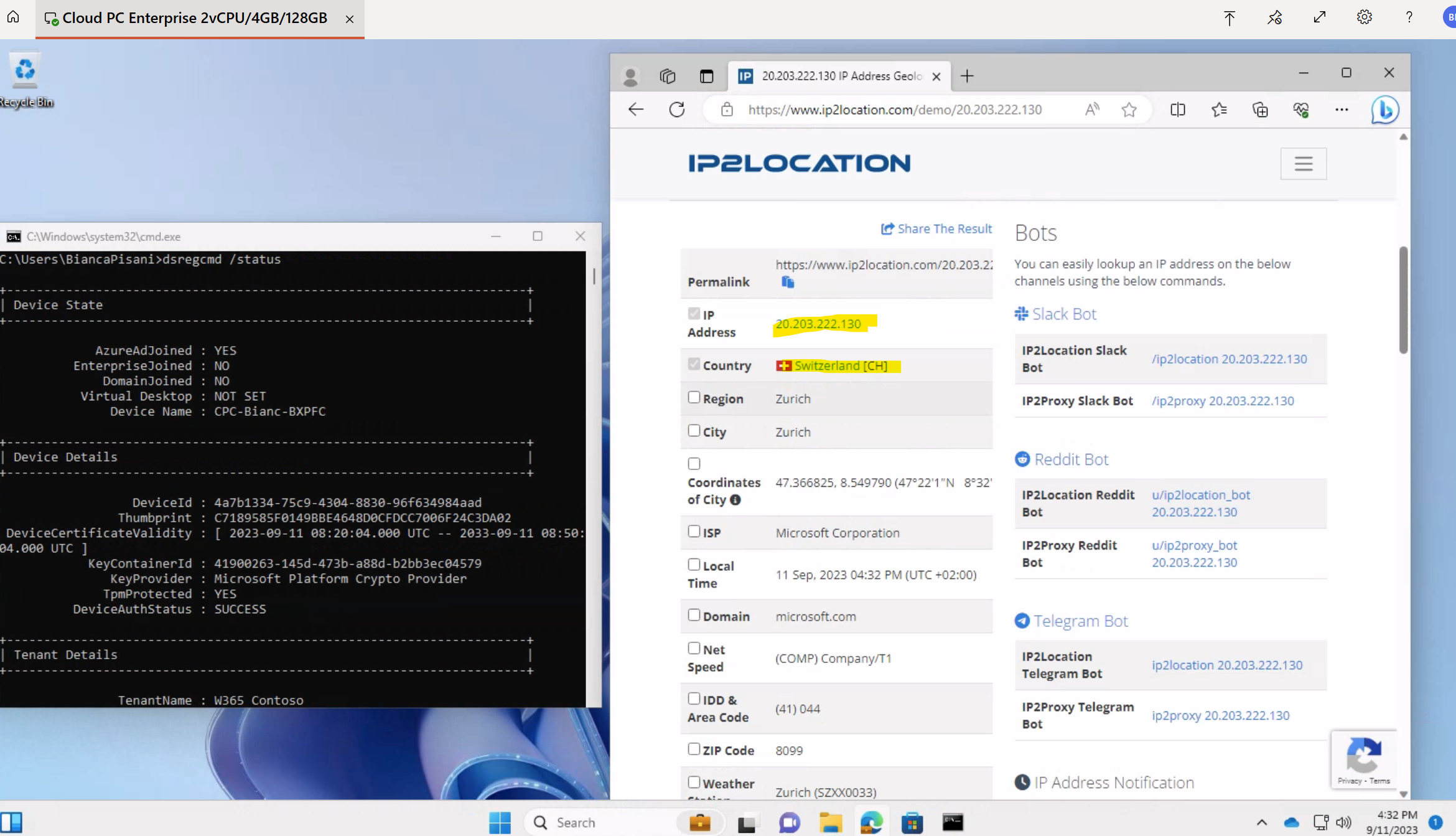Click the u/ip2location_bot Reddit link
Viewport: 1456px width, 836px height.
coord(1201,503)
